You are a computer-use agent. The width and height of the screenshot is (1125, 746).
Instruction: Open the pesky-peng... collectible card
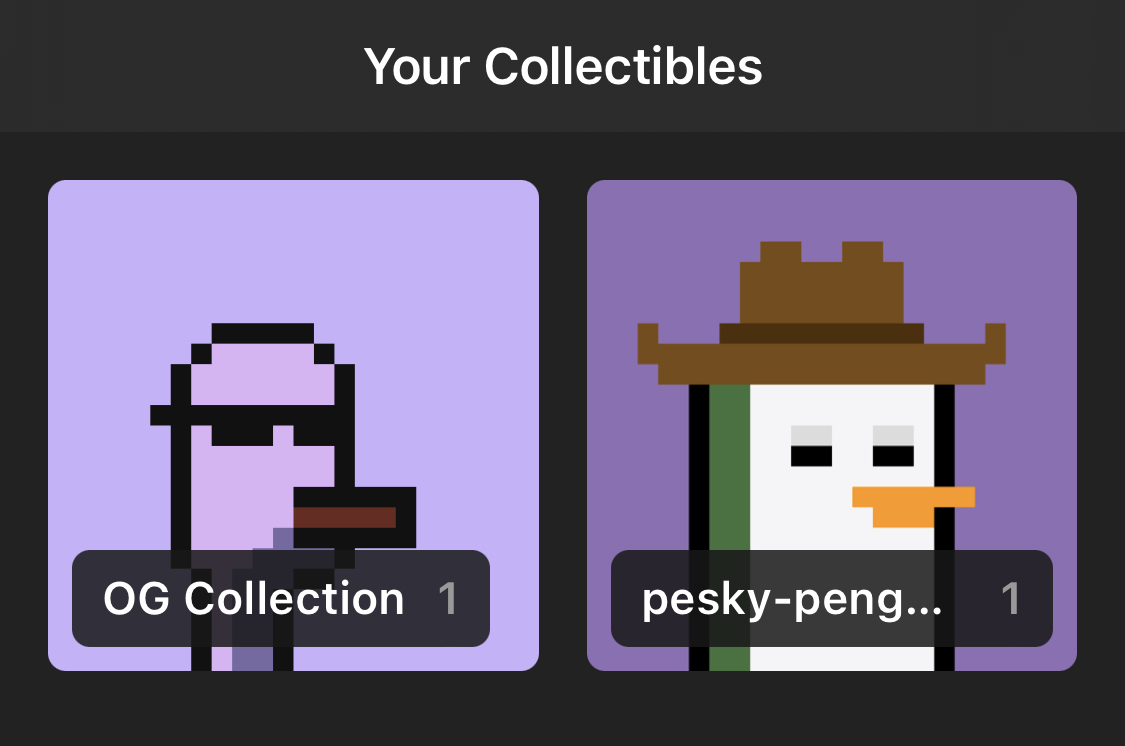(x=832, y=425)
